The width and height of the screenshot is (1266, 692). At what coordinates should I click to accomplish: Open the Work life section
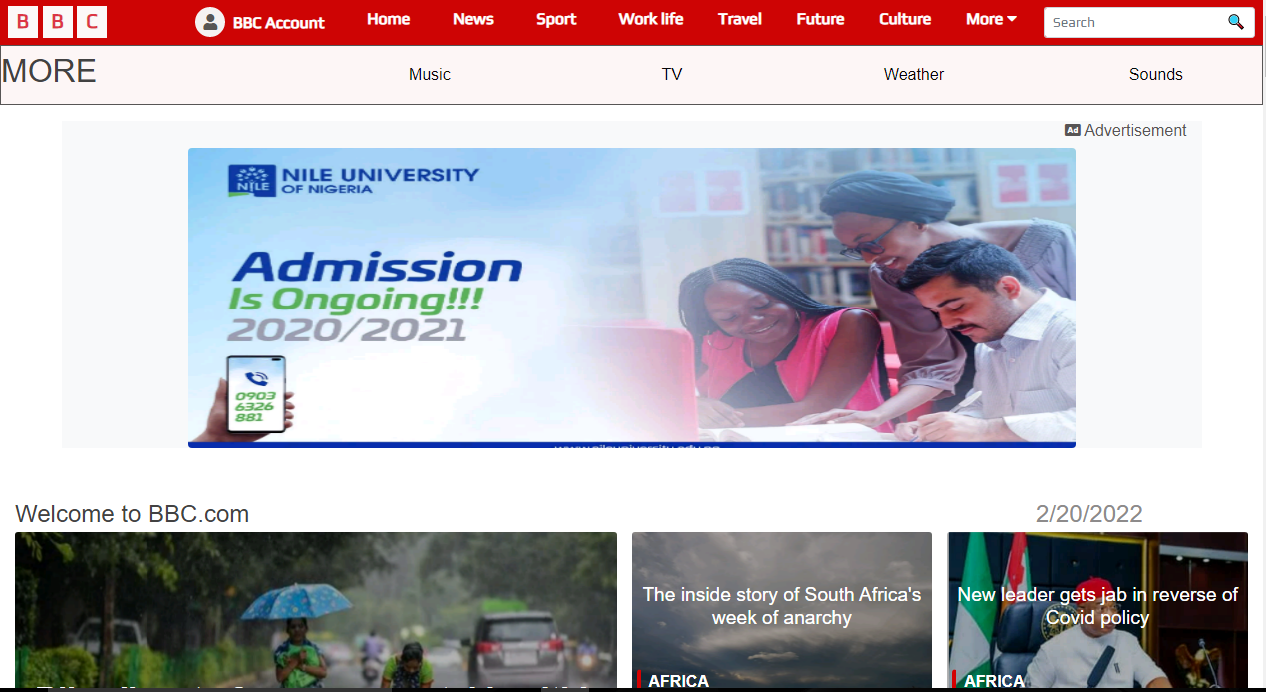tap(651, 19)
